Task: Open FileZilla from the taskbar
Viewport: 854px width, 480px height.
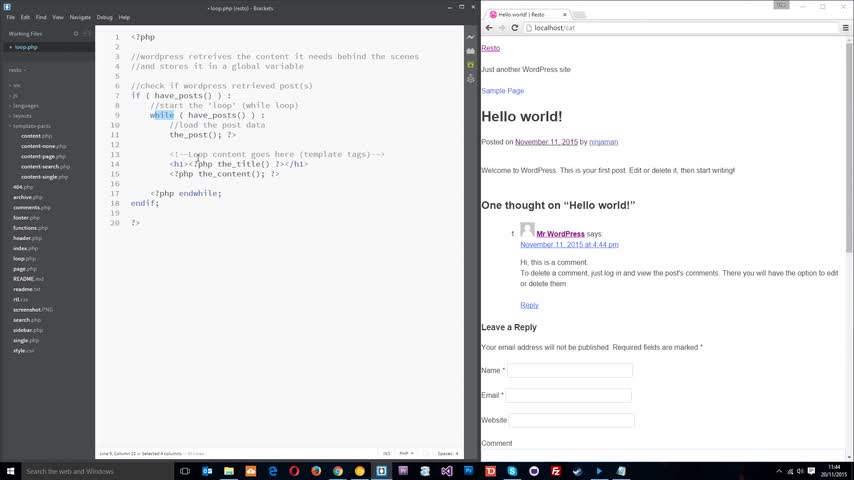Action: coord(556,471)
